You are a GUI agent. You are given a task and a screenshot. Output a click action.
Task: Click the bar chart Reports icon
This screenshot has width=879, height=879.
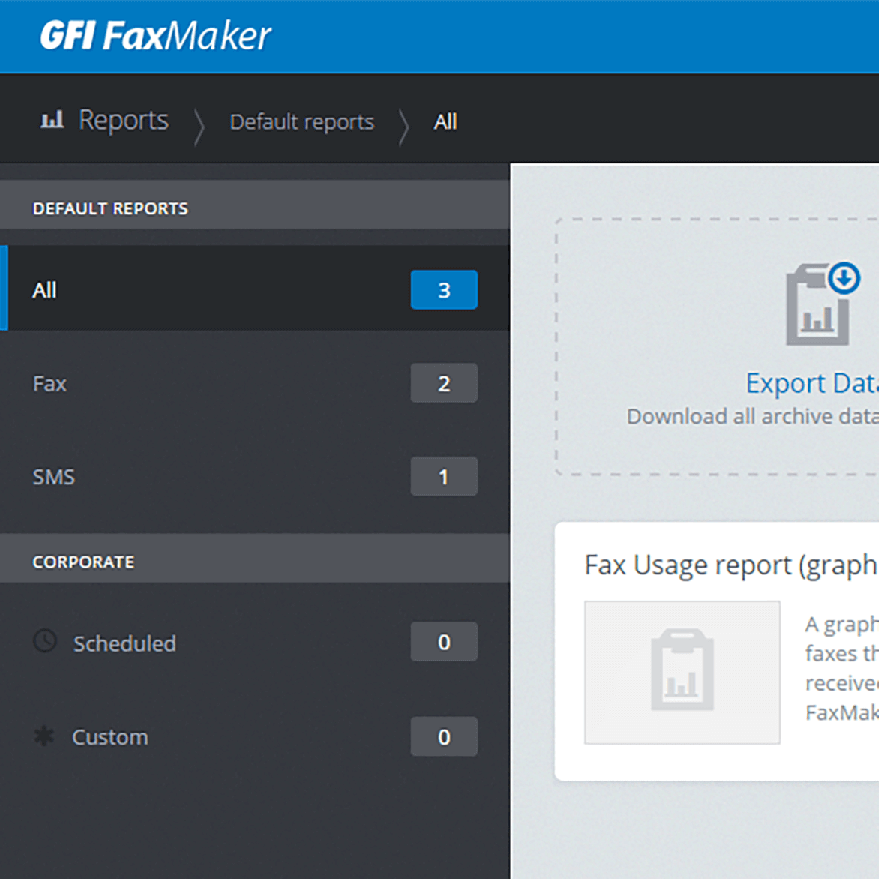(51, 119)
